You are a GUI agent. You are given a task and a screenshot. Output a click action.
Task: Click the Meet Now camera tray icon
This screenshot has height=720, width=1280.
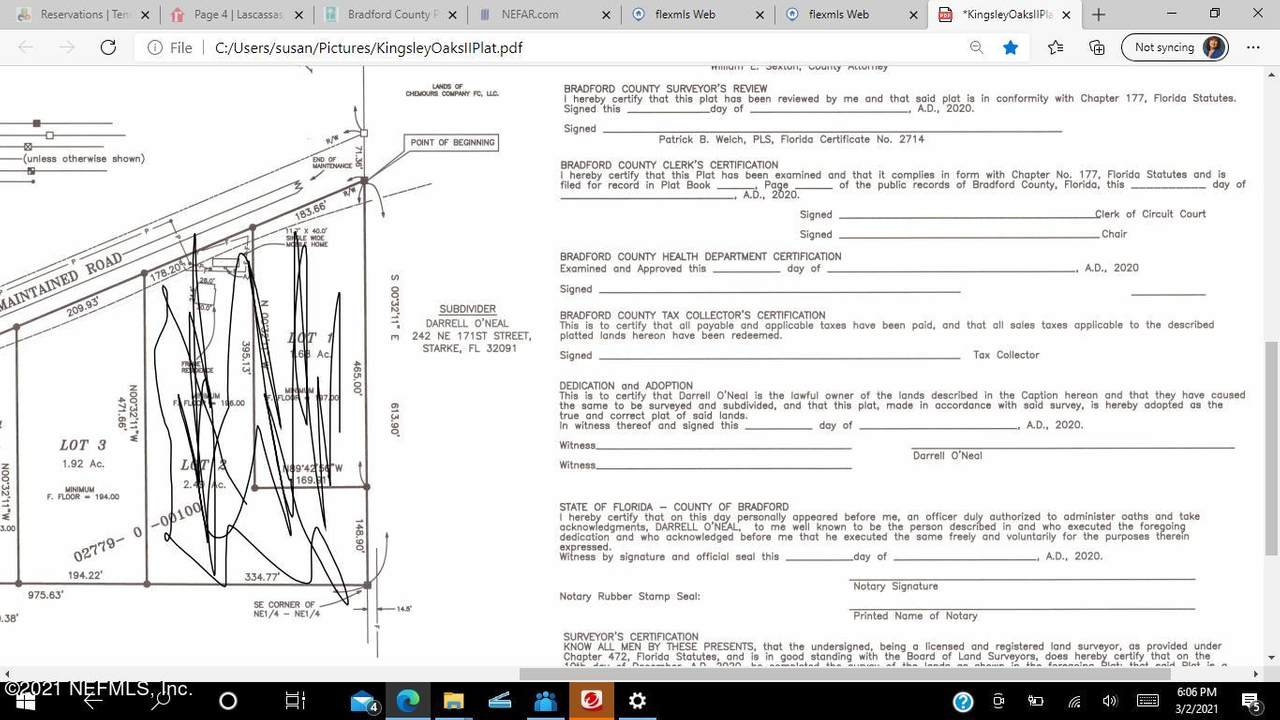(999, 701)
